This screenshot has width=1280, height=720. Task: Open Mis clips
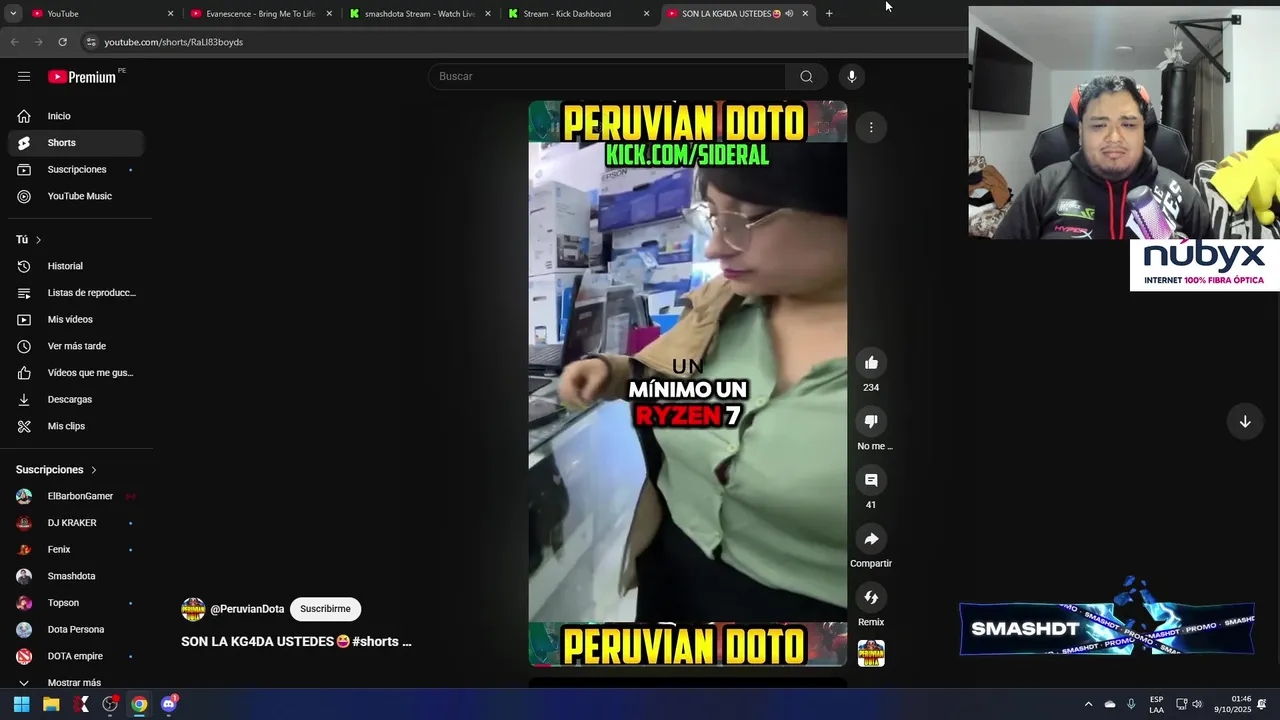point(76,426)
